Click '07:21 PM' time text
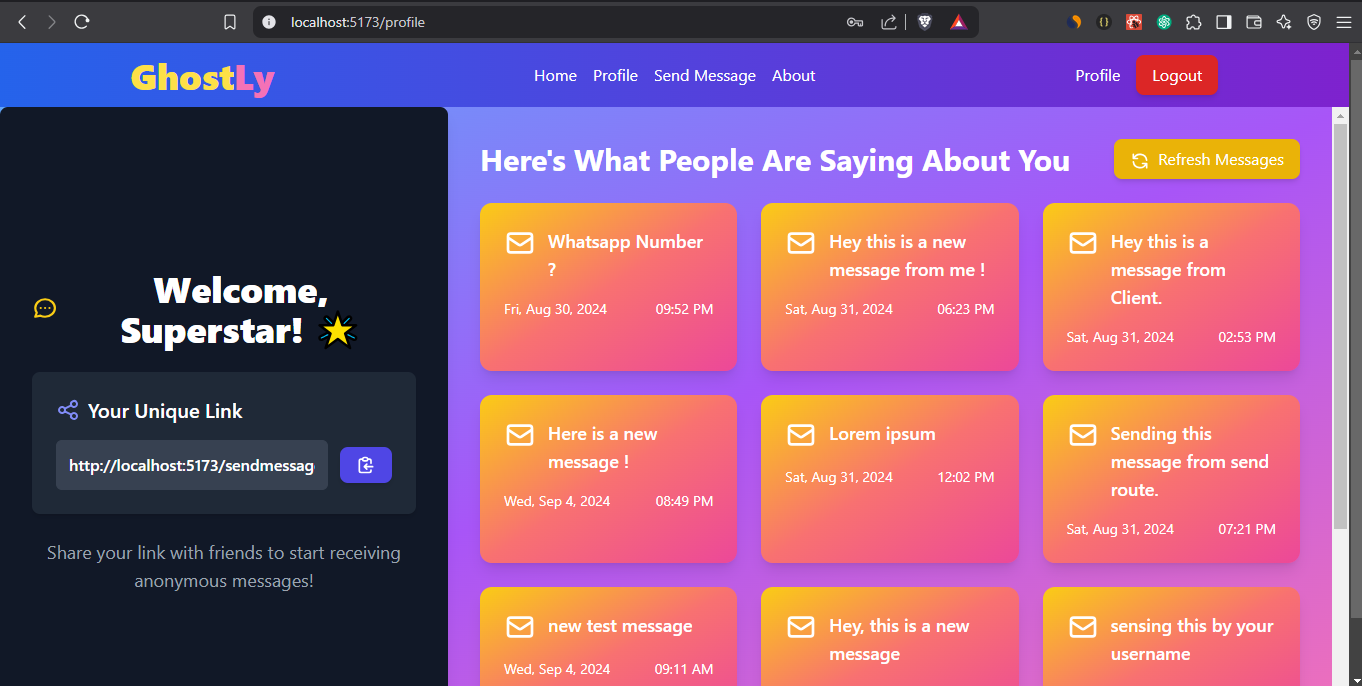Viewport: 1362px width, 686px height. (1247, 530)
